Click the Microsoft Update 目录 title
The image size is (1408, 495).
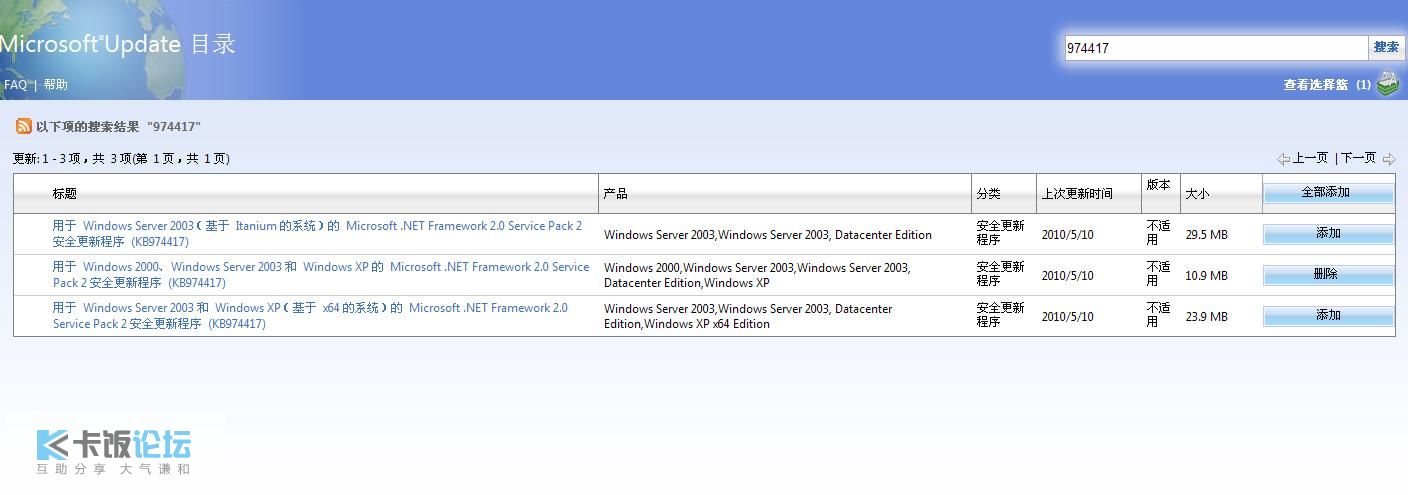tap(118, 45)
